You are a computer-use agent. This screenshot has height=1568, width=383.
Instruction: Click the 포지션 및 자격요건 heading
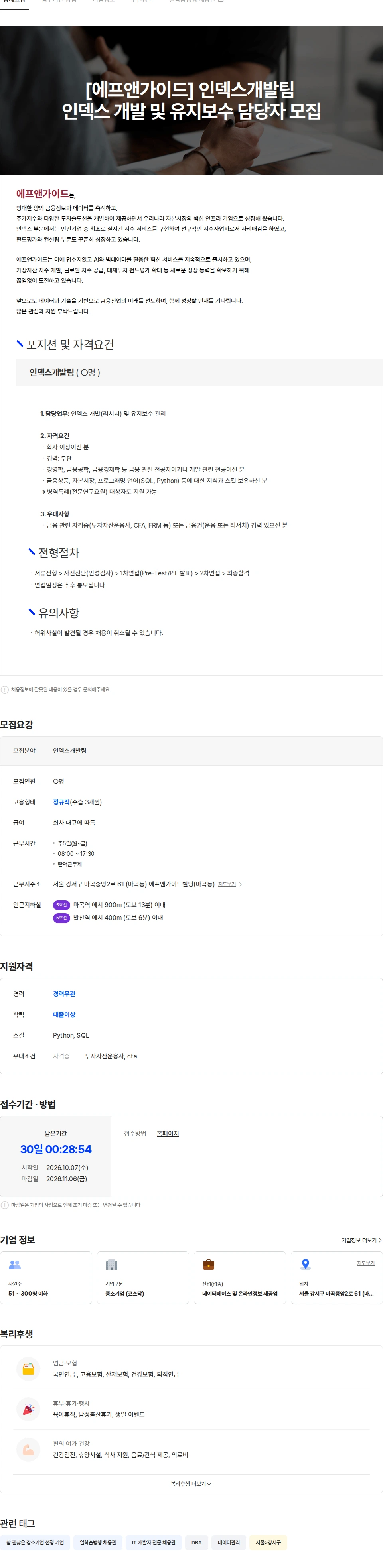point(70,345)
